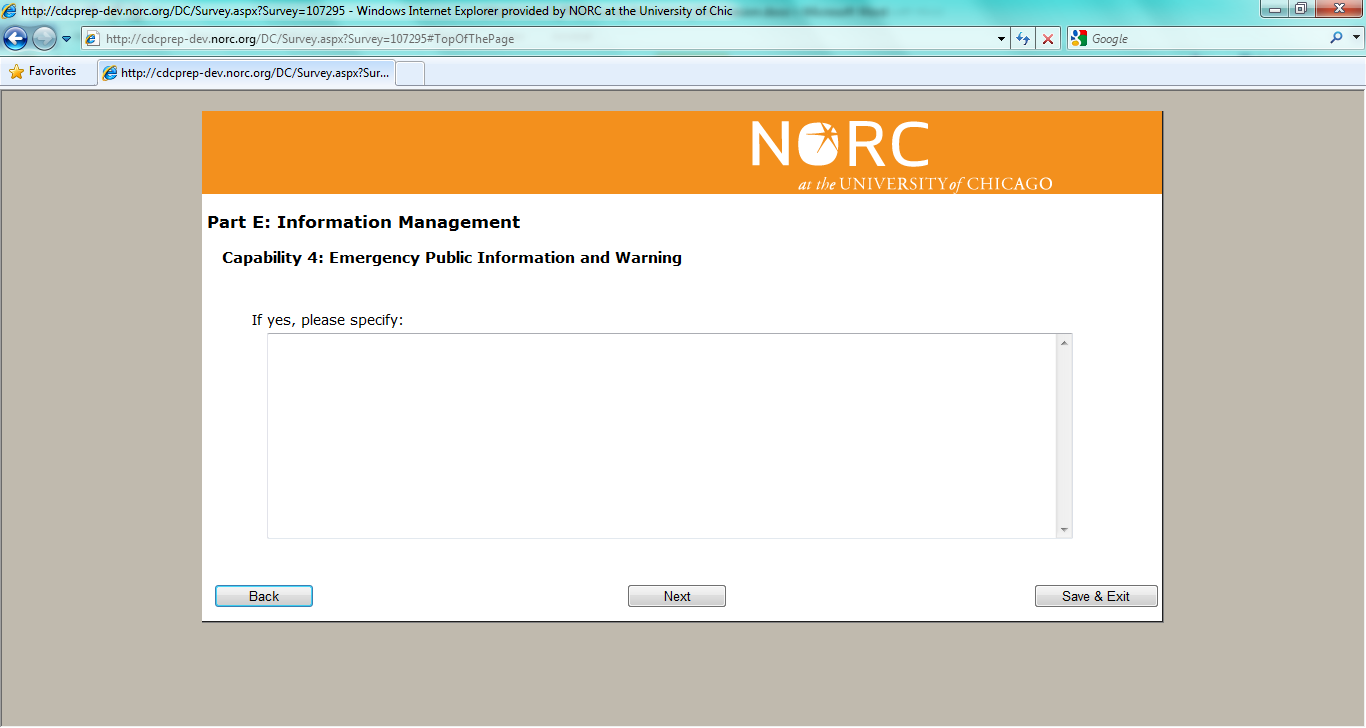Select the cdcprep-dev.norc.org Survey tab
Viewport: 1366px width, 728px height.
247,73
